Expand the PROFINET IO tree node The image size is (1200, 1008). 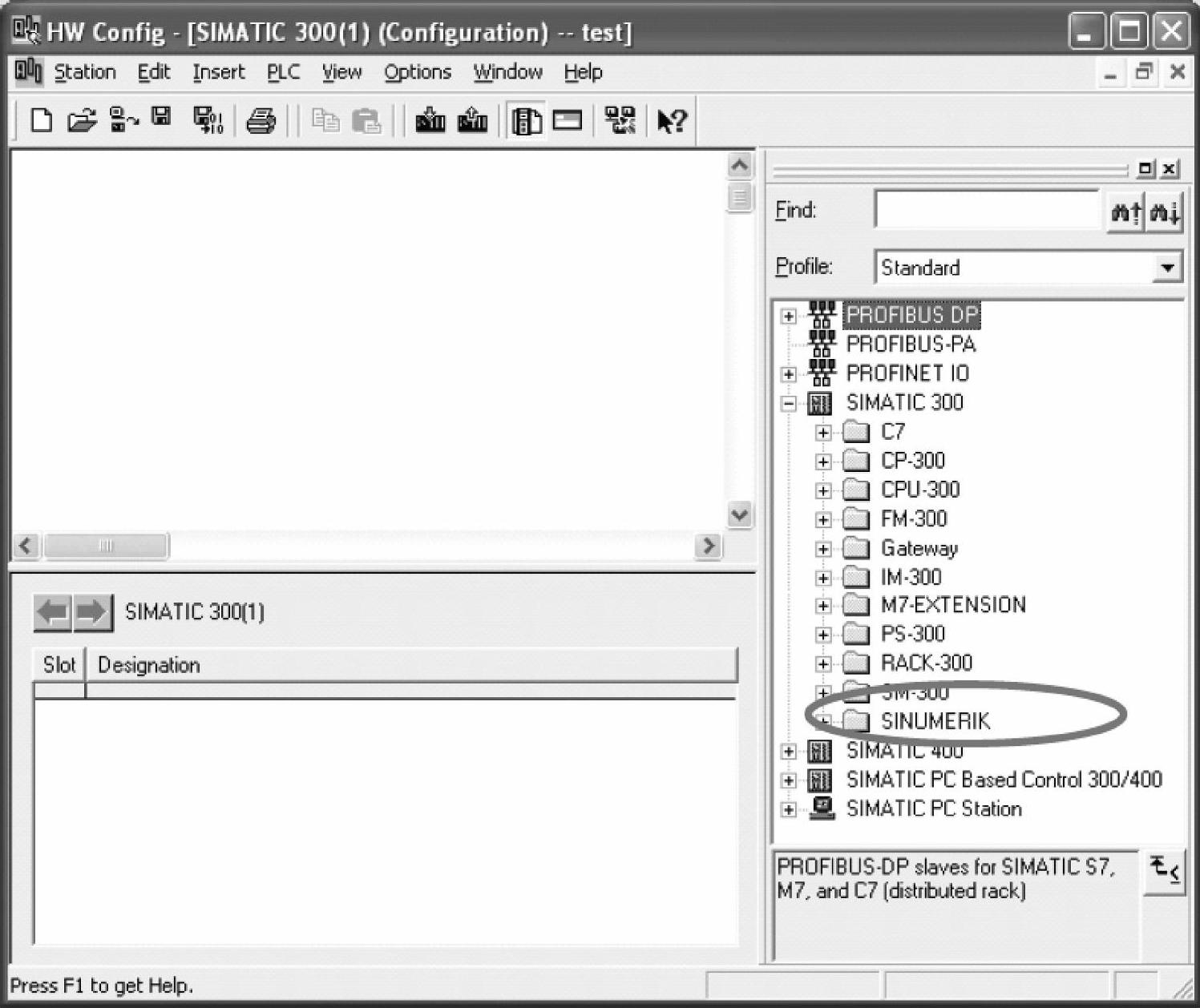coord(789,374)
